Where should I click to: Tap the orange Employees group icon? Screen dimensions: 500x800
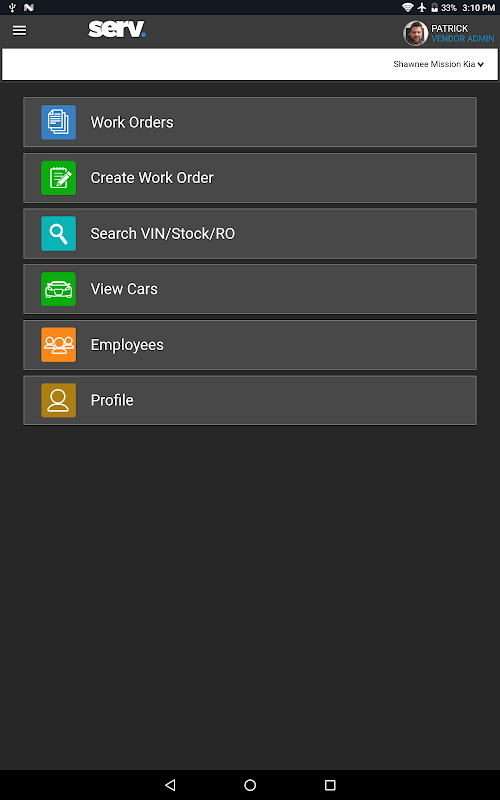[59, 345]
